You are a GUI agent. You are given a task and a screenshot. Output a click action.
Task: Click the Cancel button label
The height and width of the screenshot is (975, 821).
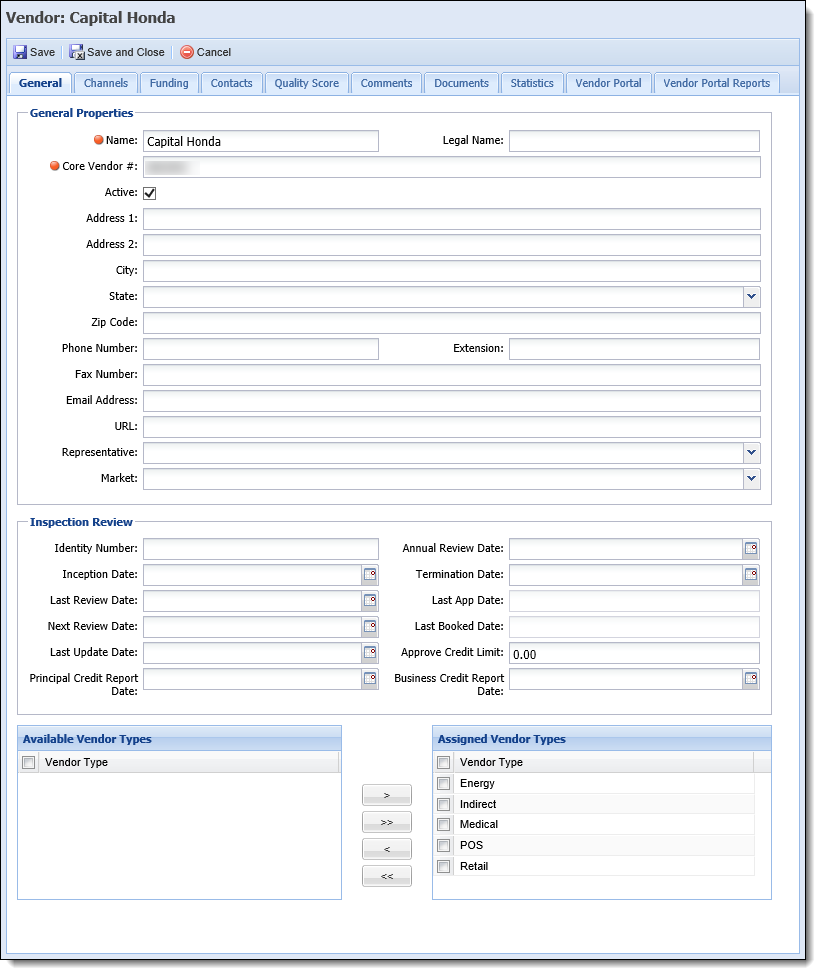click(x=214, y=52)
